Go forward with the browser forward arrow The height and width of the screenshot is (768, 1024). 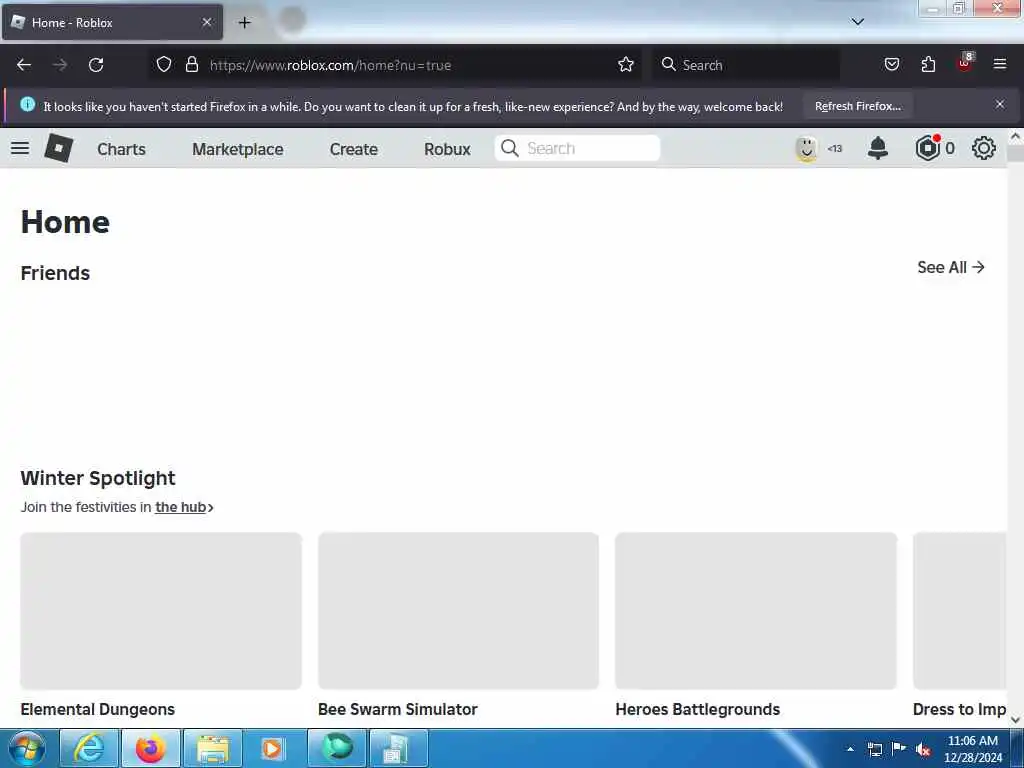tap(59, 65)
